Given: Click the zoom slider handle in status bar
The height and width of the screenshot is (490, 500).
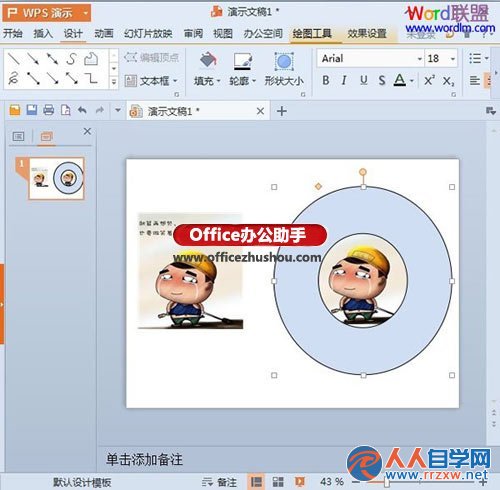Looking at the screenshot, I should click(x=387, y=482).
